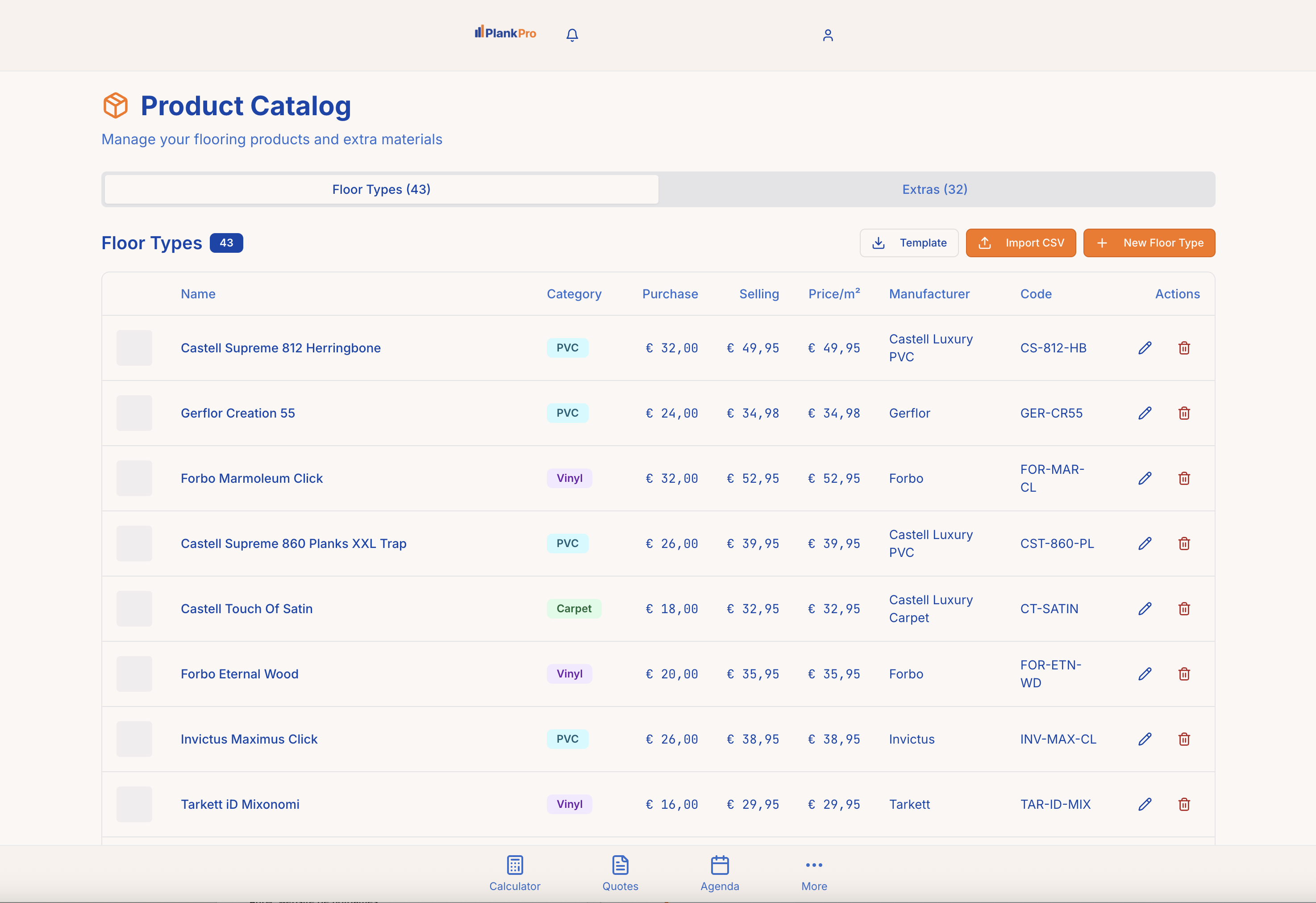Create a New Floor Type
The image size is (1316, 903).
[1149, 243]
